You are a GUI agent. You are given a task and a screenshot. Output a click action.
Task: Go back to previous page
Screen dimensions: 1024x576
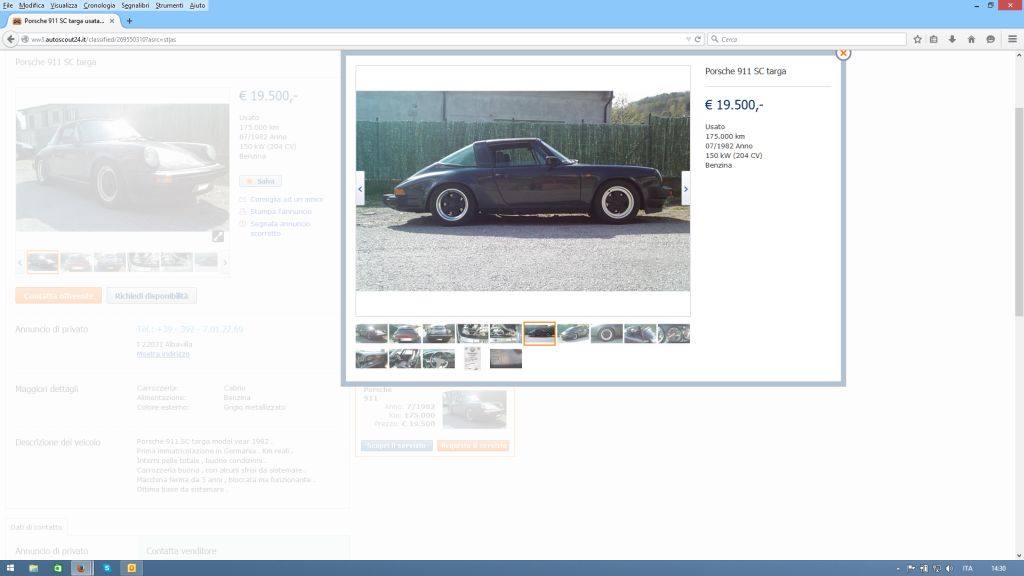click(x=10, y=39)
